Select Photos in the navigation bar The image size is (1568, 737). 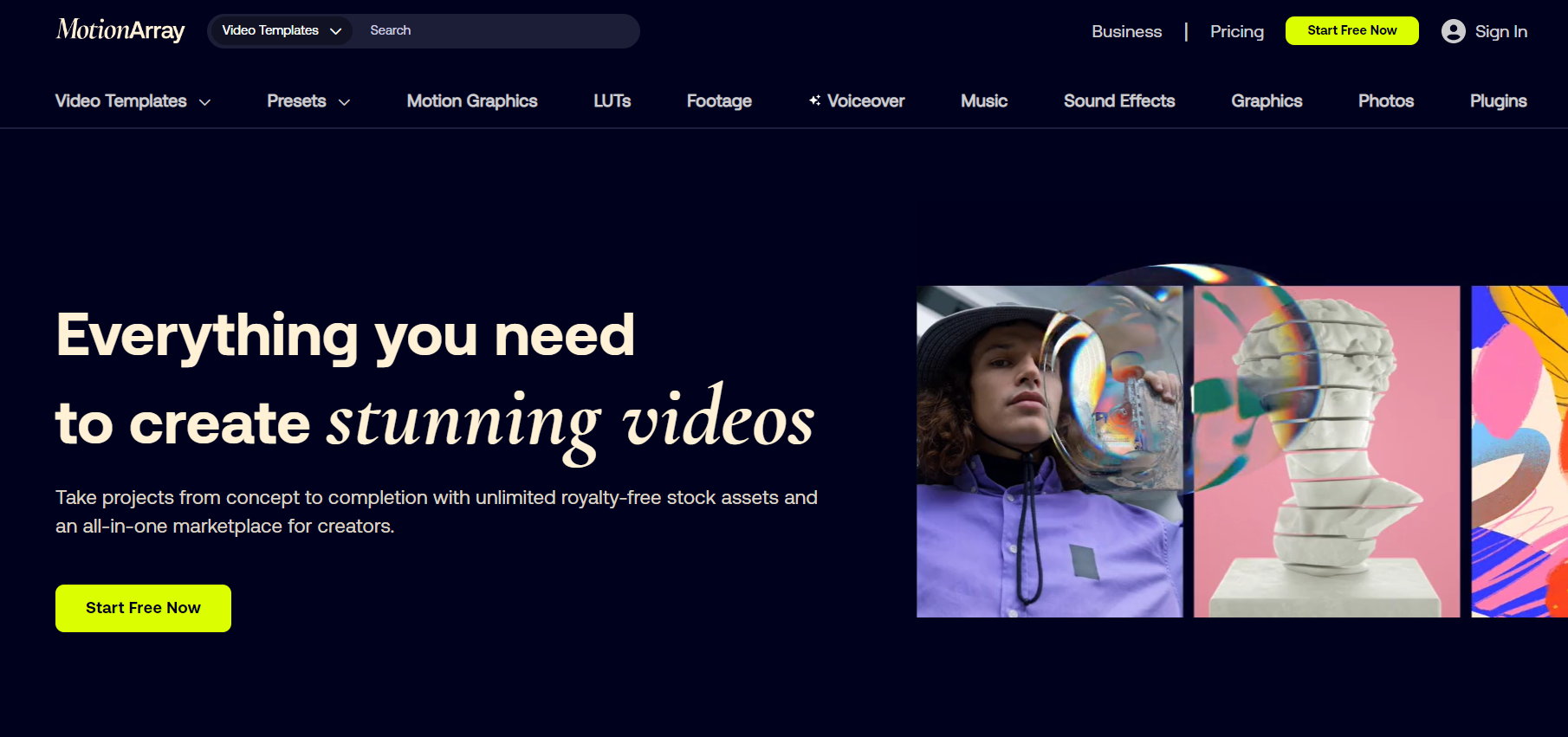(x=1385, y=101)
